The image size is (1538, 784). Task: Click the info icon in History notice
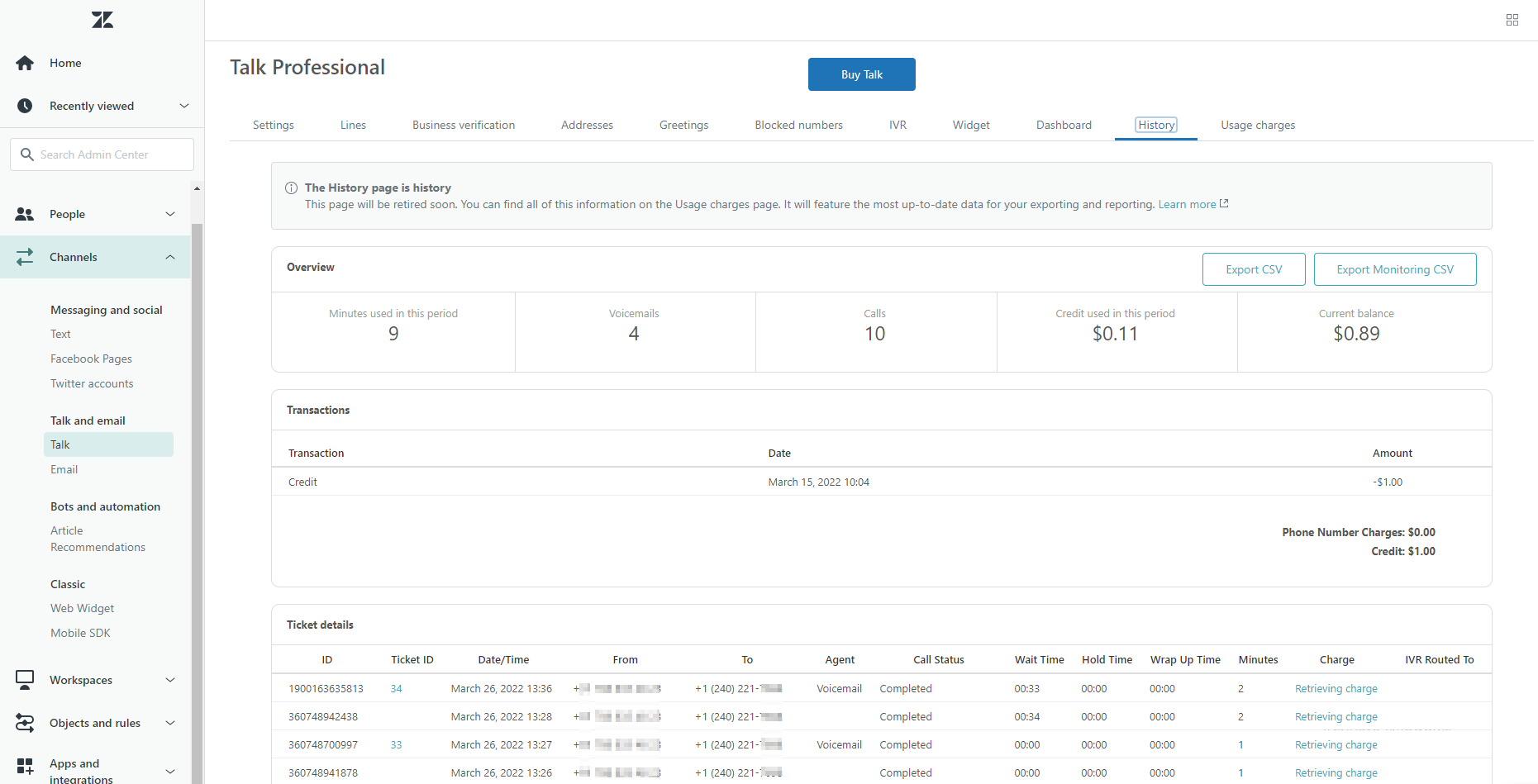[x=291, y=188]
